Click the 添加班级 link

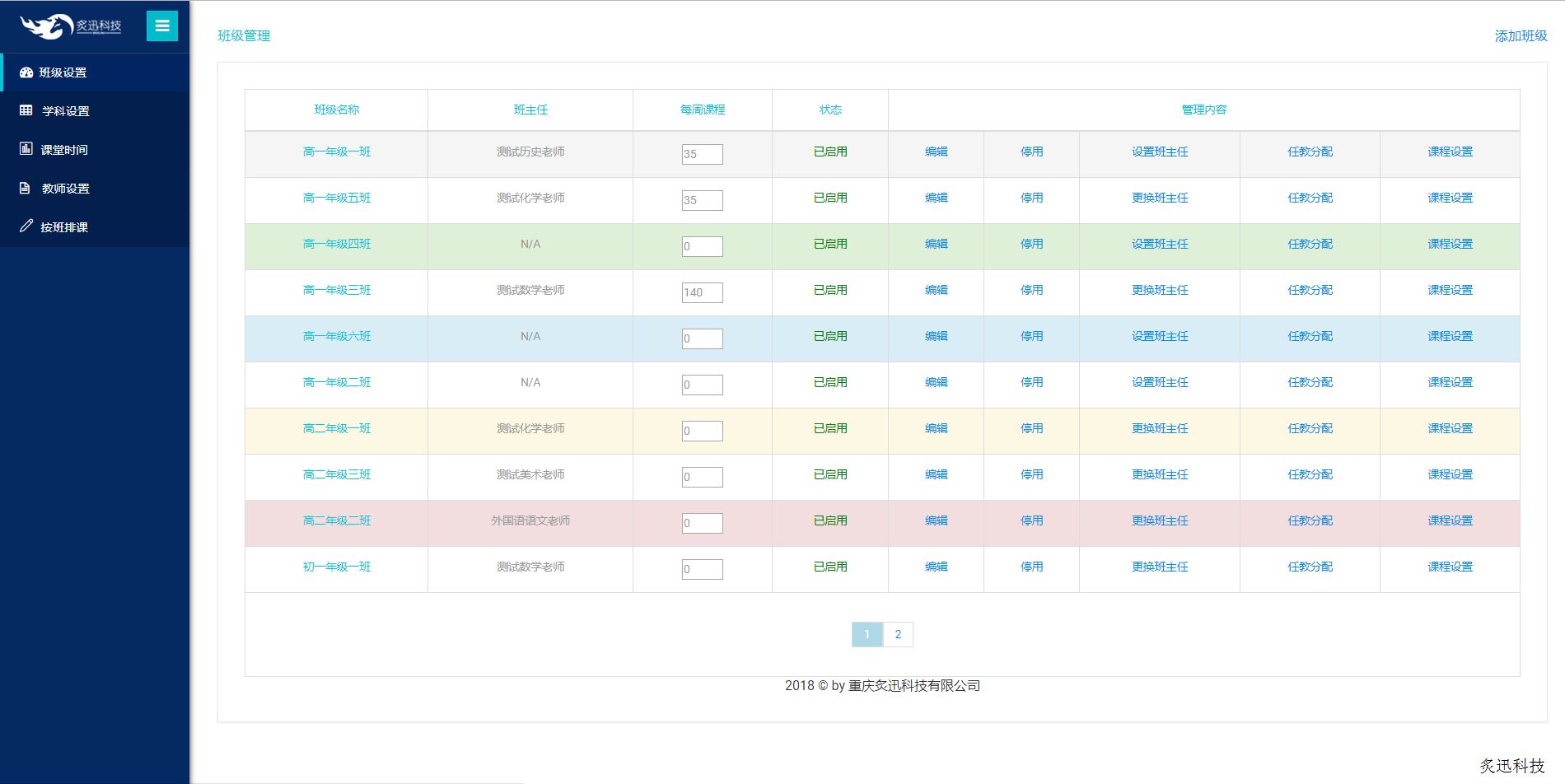coord(1521,36)
